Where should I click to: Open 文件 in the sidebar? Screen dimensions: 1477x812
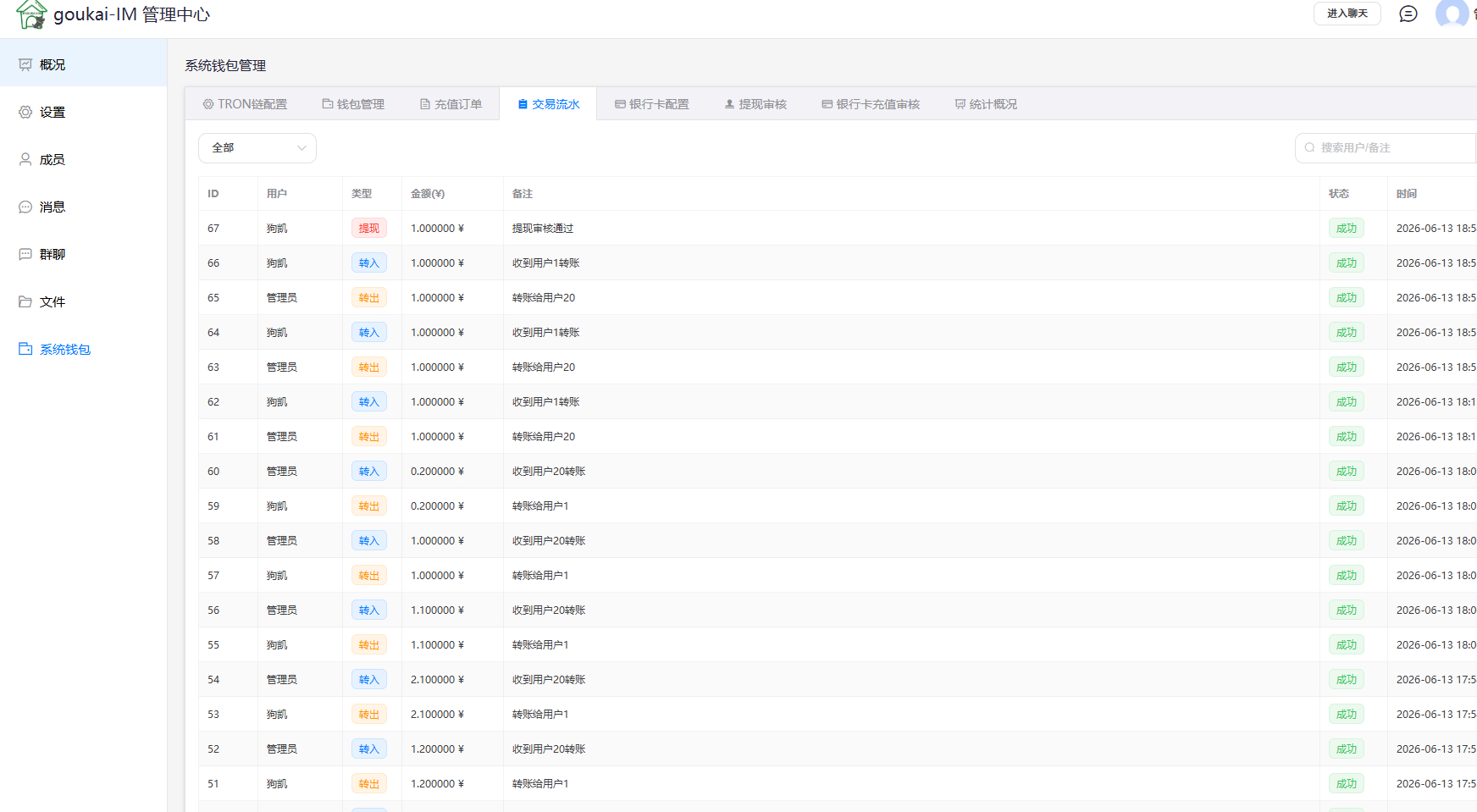point(83,301)
